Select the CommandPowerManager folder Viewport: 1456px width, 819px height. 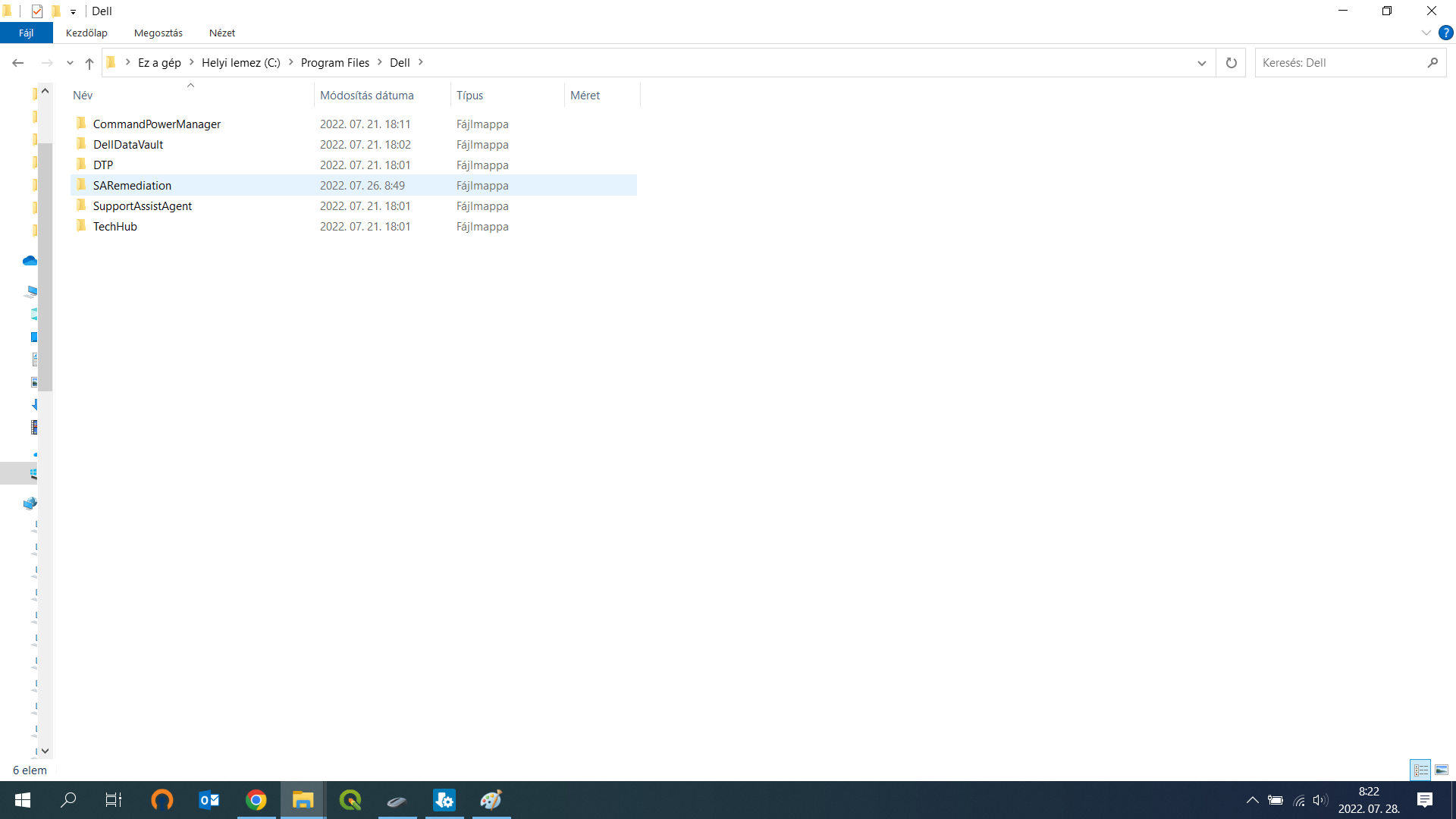point(353,124)
